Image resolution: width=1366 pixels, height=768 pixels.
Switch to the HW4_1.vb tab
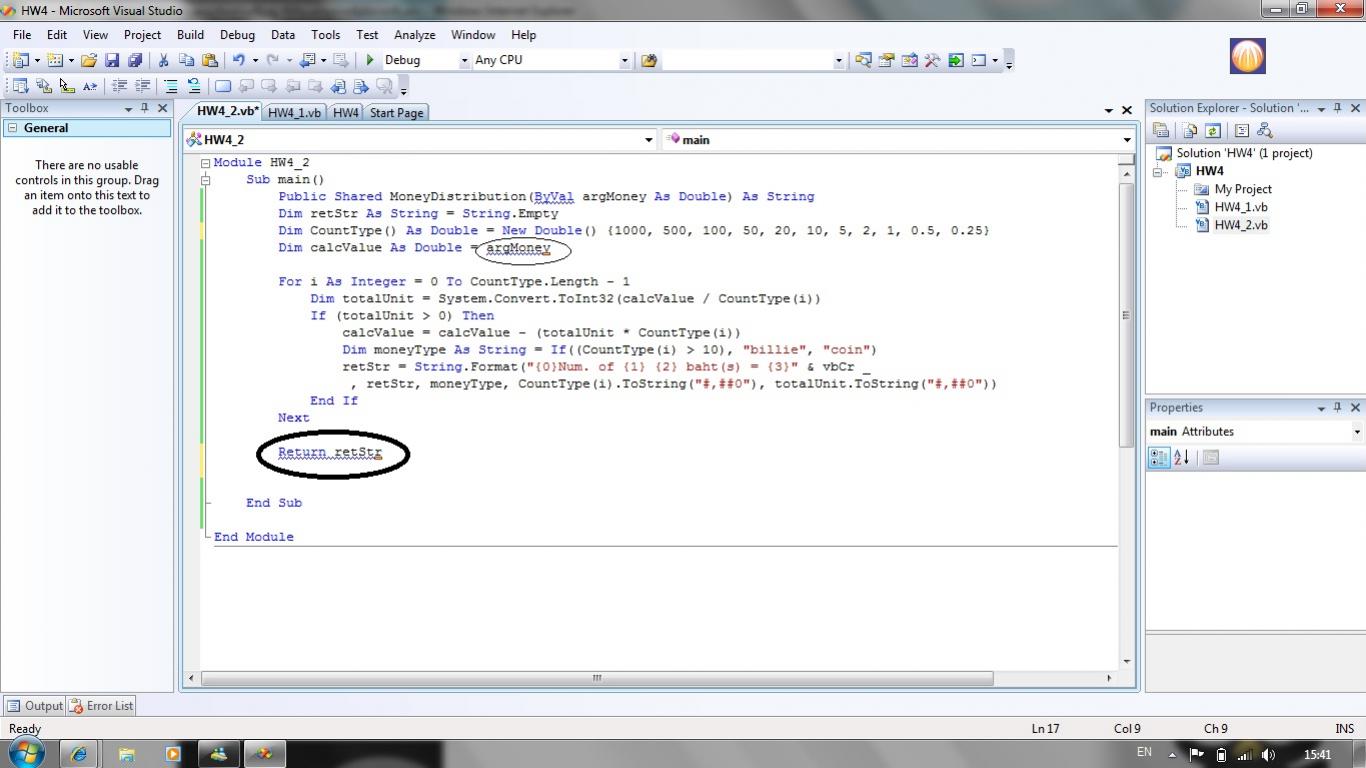pyautogui.click(x=294, y=113)
